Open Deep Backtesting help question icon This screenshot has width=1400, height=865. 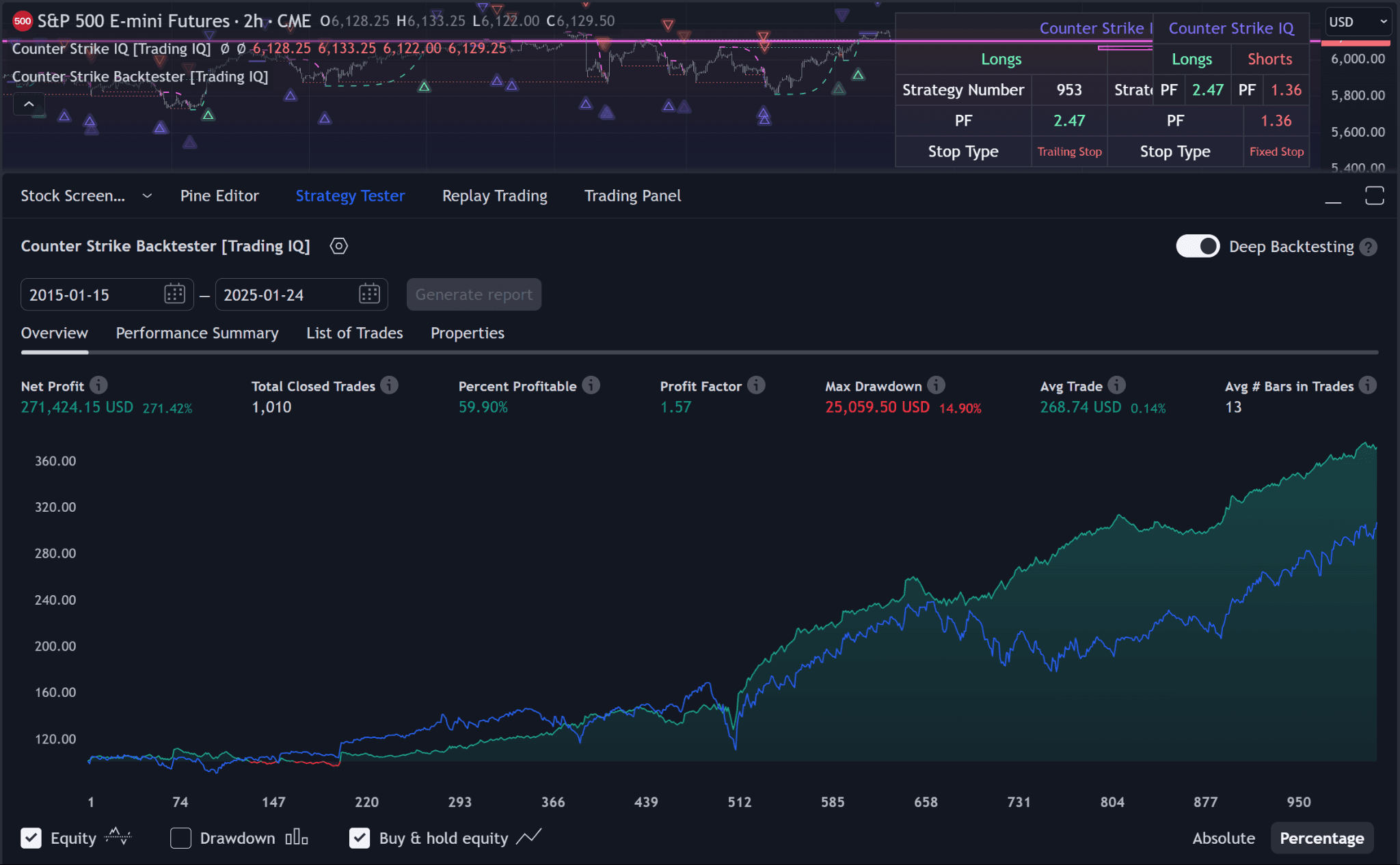coord(1369,247)
